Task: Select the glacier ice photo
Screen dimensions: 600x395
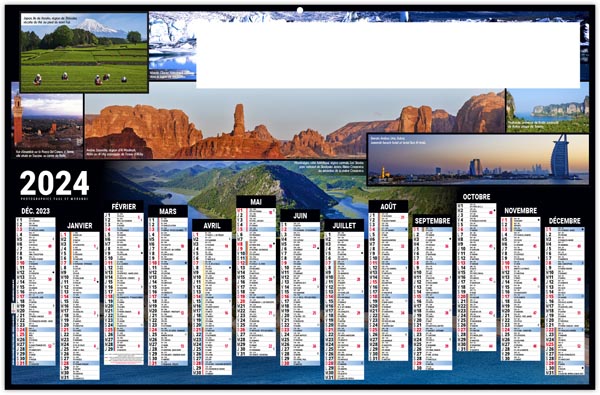Action: [x=172, y=46]
